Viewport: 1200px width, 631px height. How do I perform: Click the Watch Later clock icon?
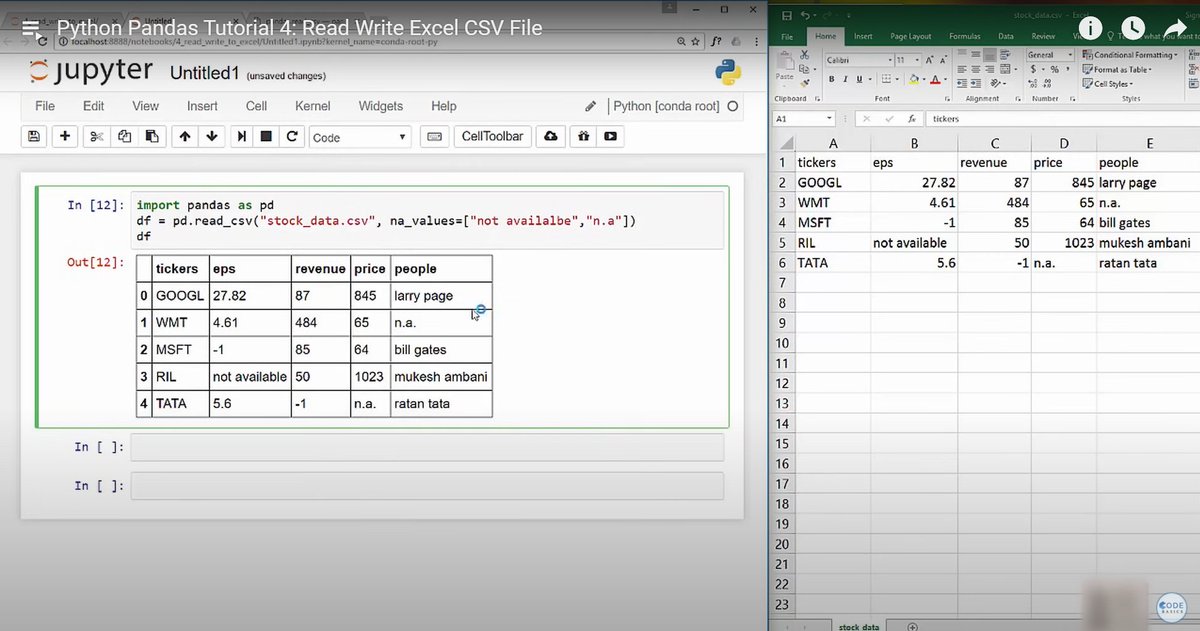1133,28
